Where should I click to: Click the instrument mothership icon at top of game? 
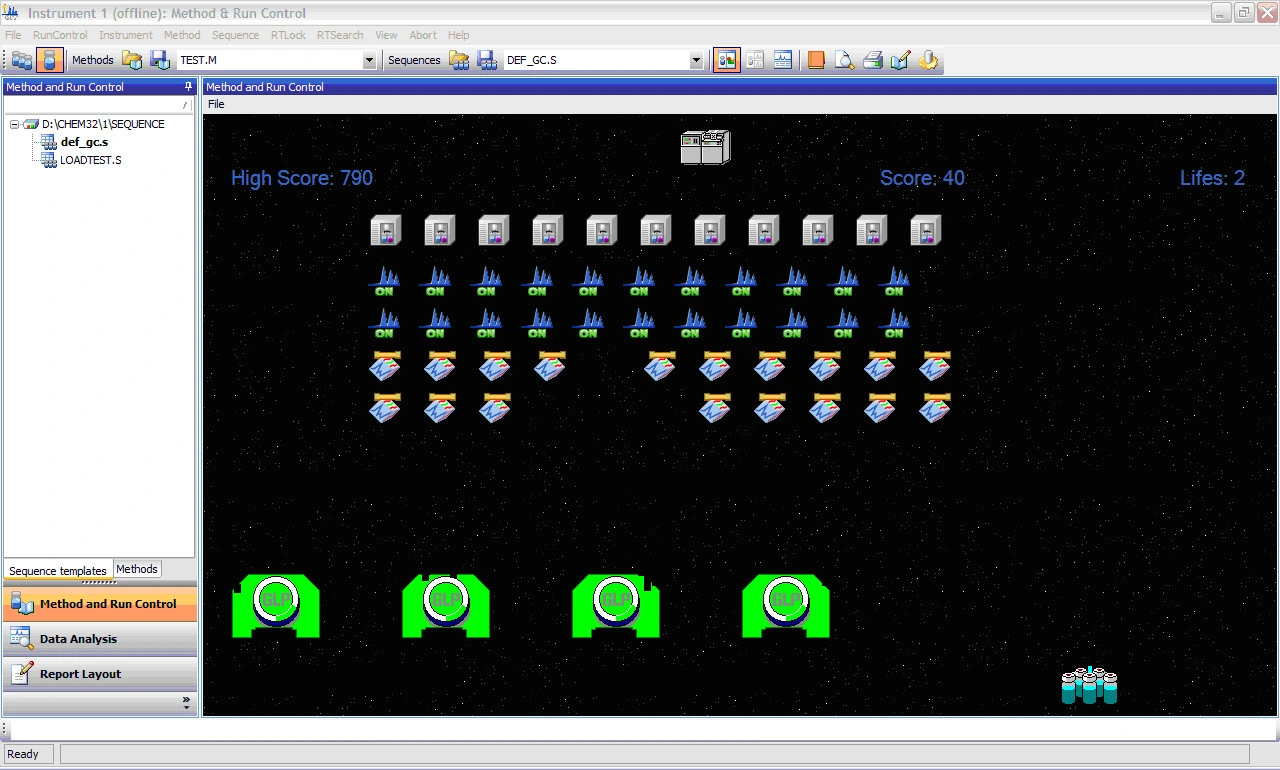tap(705, 147)
